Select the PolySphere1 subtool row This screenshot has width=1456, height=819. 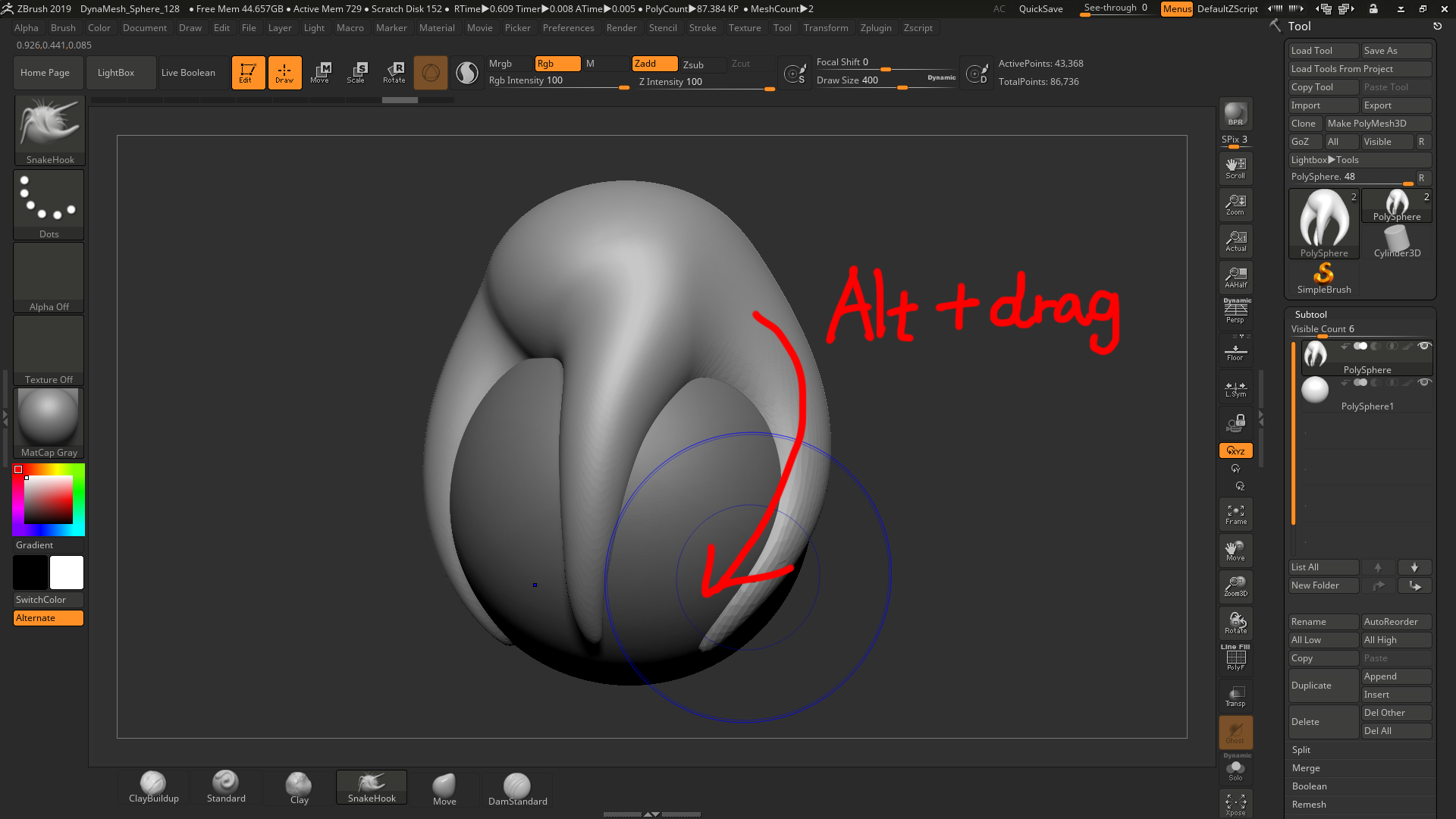click(x=1367, y=394)
